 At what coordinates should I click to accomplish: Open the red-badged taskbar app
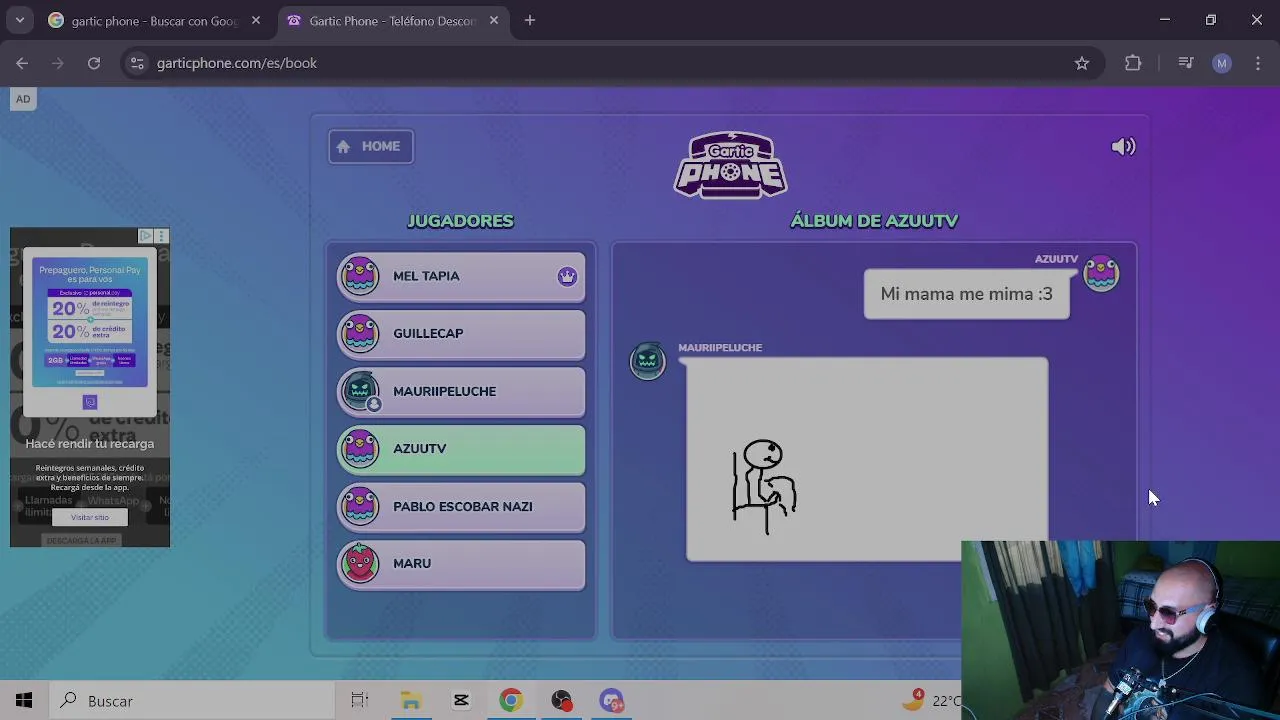pos(561,701)
